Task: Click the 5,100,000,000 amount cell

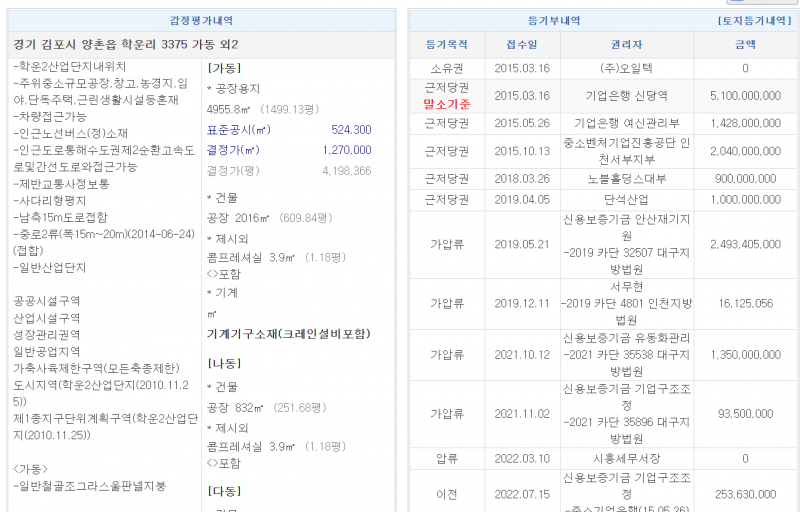Action: tap(745, 96)
